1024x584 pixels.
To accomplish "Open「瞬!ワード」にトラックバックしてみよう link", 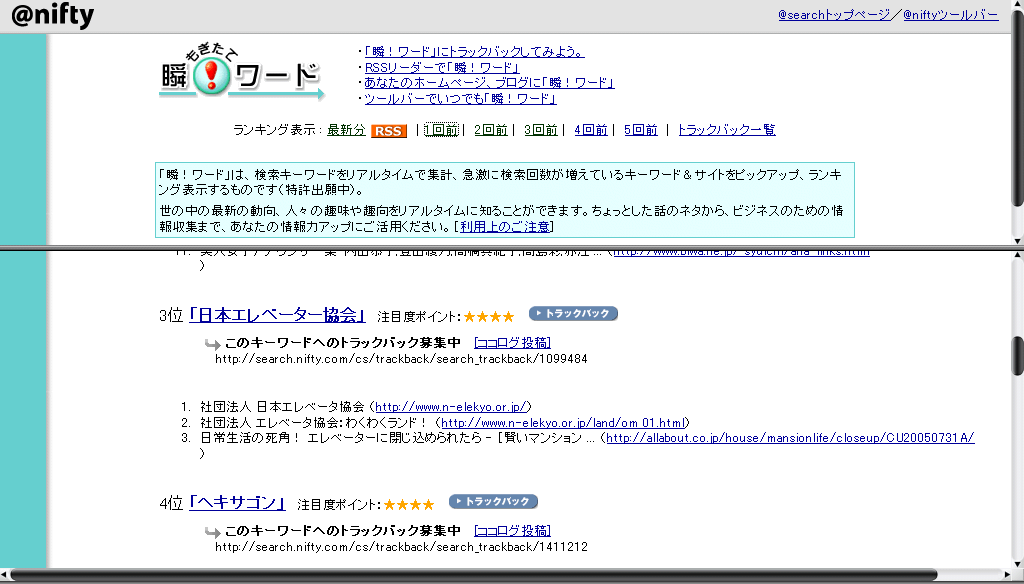I will 474,52.
